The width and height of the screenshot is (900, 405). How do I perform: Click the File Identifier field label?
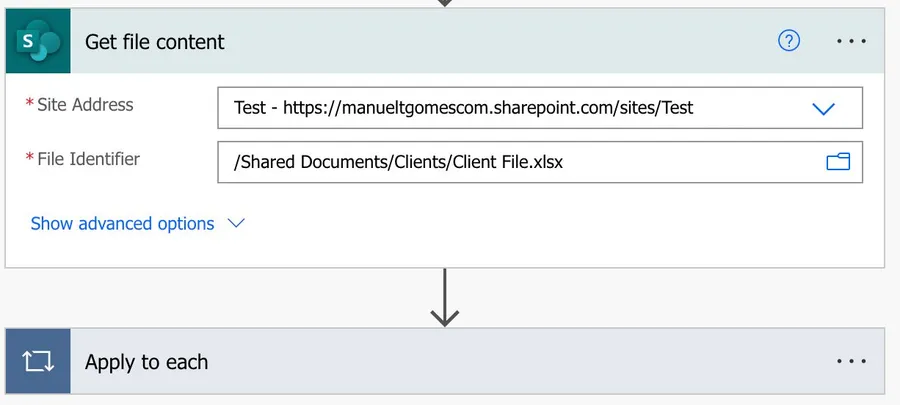pyautogui.click(x=88, y=159)
